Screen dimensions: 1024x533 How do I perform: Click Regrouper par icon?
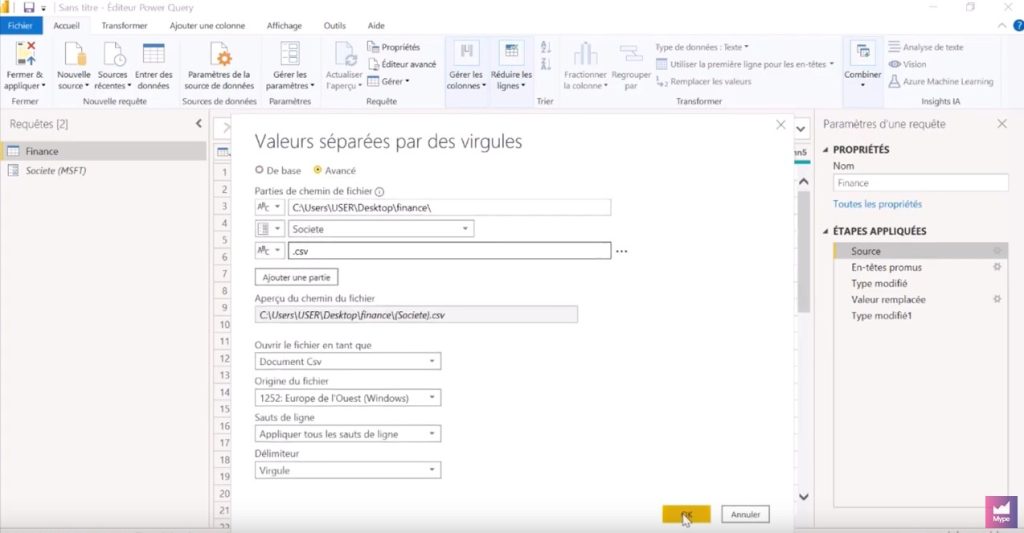631,54
